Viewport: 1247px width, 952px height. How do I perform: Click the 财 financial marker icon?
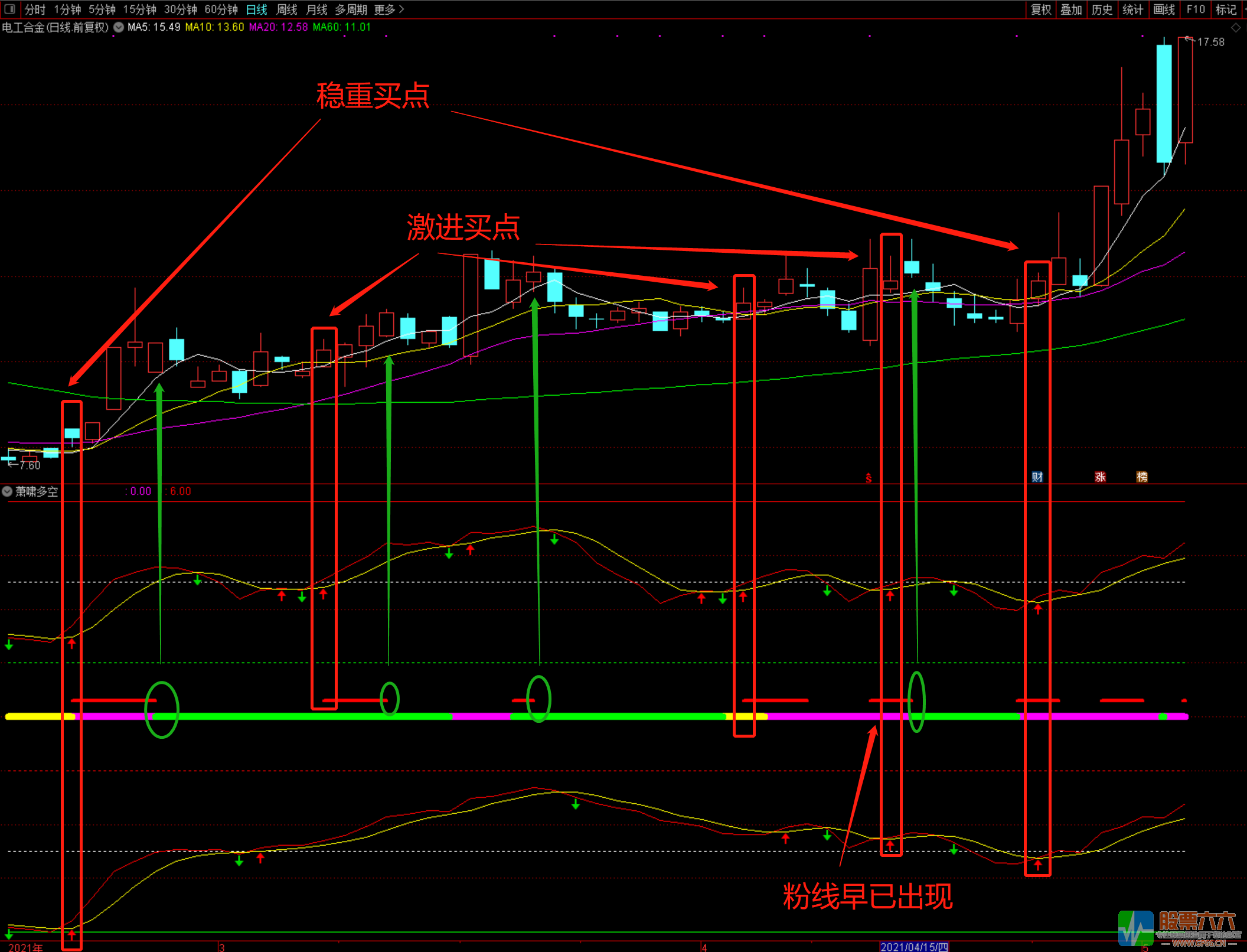(x=1037, y=477)
